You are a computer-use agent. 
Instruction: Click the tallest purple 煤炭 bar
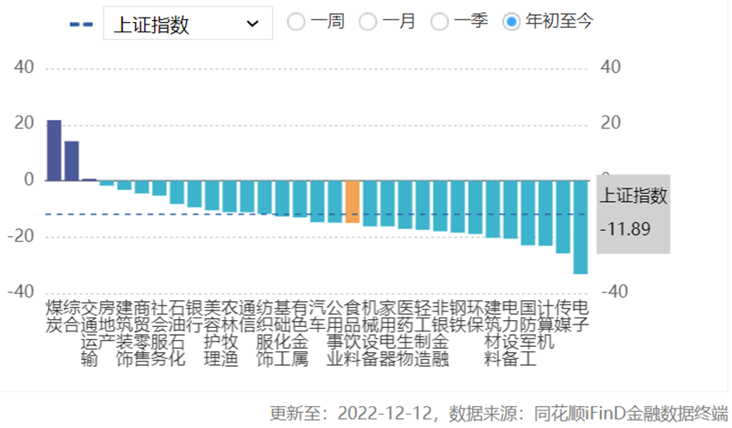[x=54, y=150]
